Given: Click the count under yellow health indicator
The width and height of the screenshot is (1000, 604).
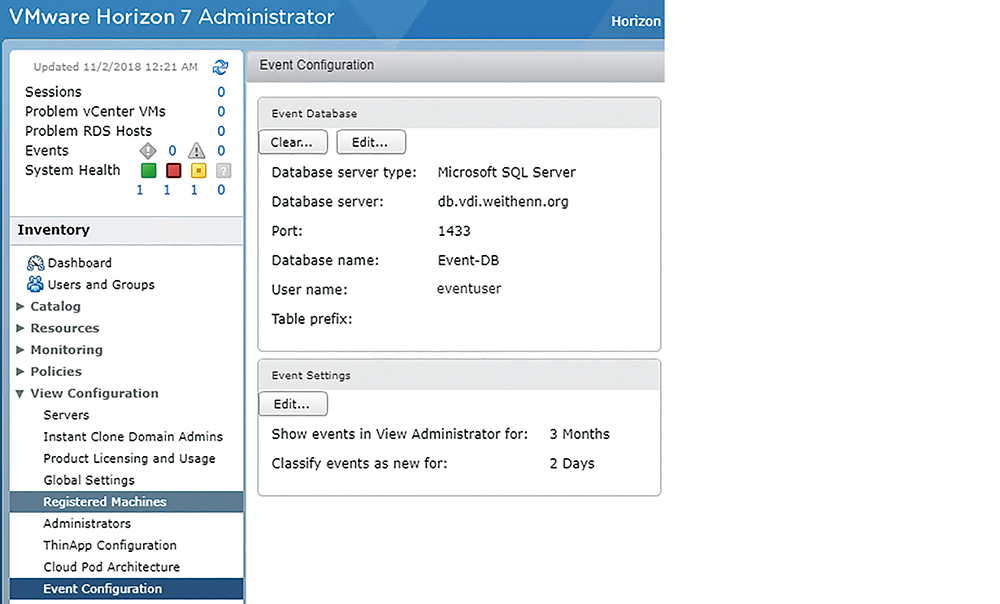Looking at the screenshot, I should pos(194,189).
